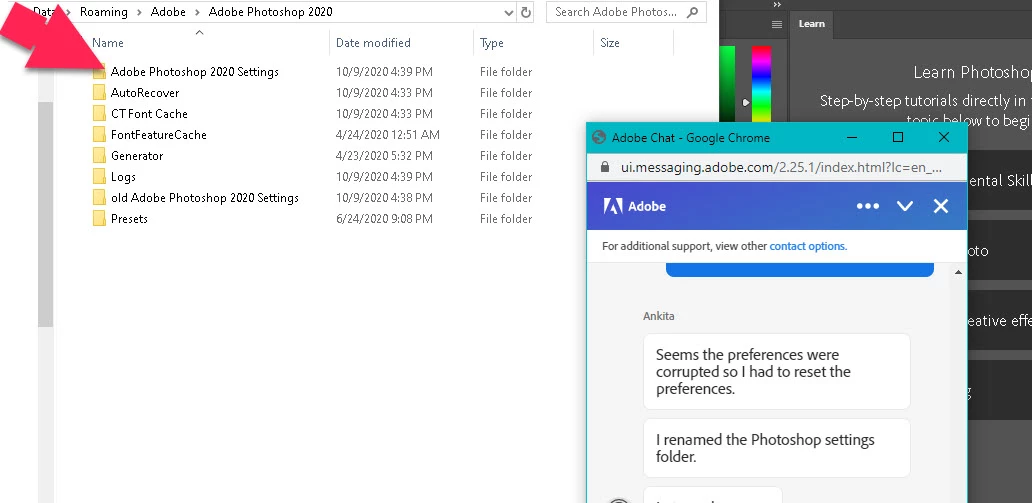Click Adobe in the address breadcrumb
Screen dimensions: 1032x503
(x=168, y=12)
